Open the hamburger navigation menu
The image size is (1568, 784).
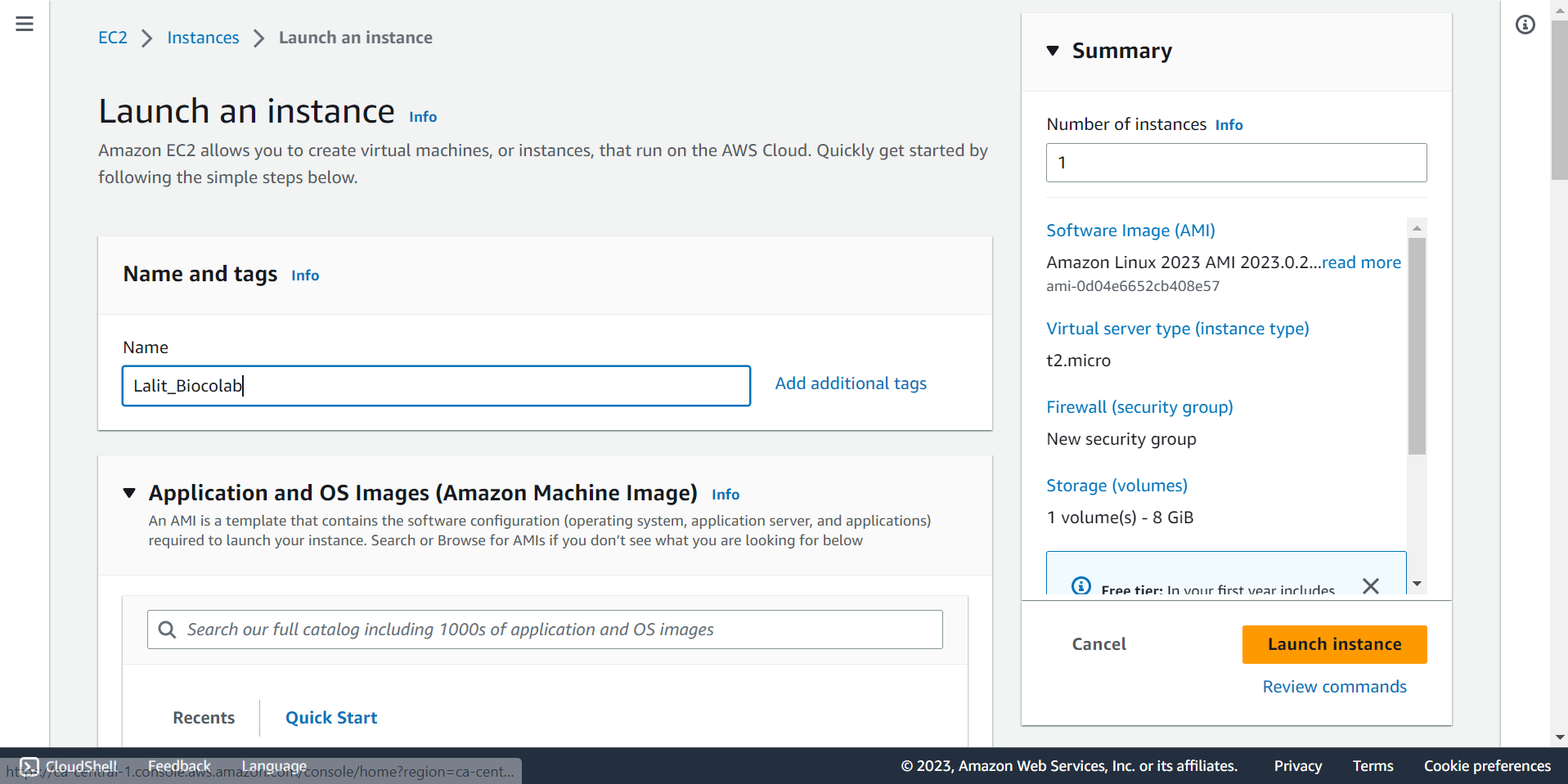pyautogui.click(x=25, y=25)
